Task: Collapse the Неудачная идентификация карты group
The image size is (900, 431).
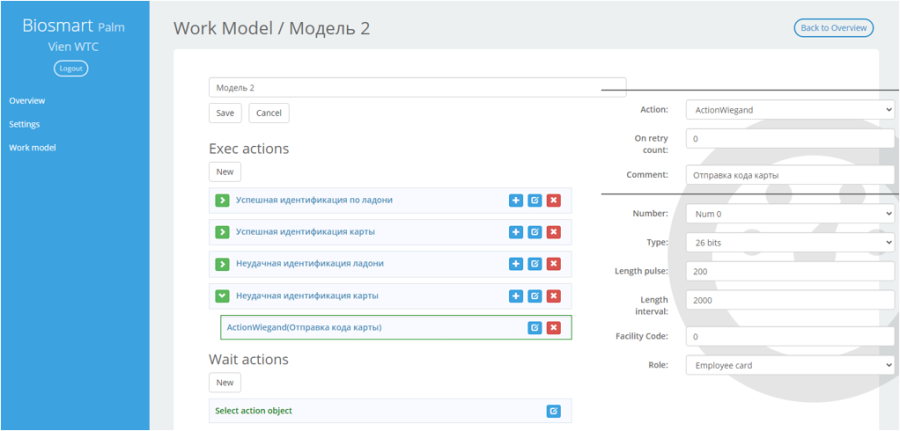Action: (x=222, y=296)
